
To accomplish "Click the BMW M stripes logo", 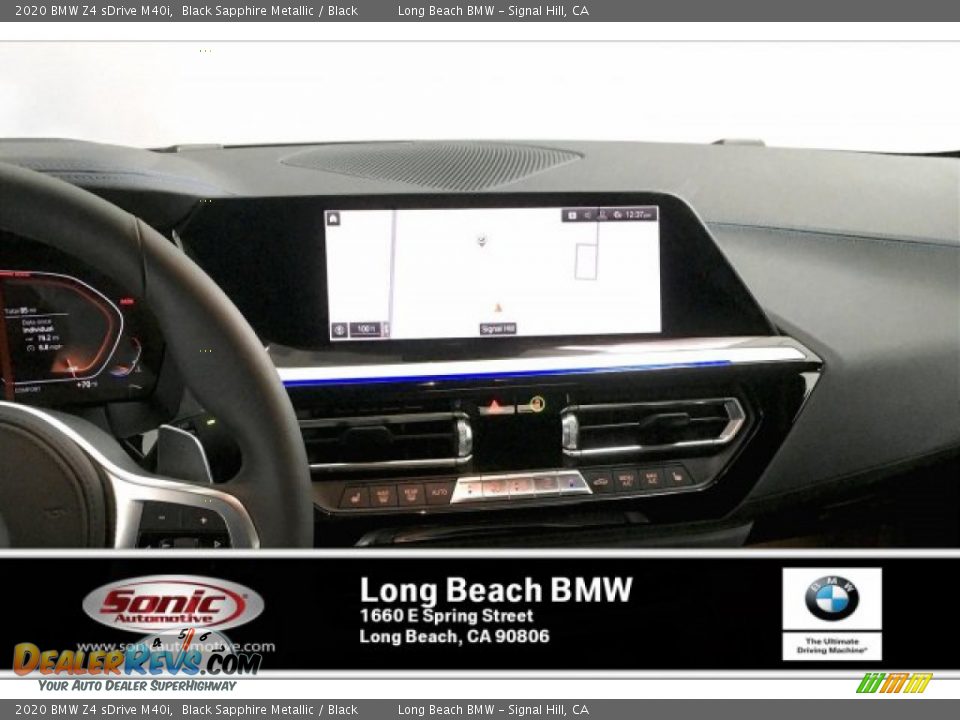I will point(894,683).
